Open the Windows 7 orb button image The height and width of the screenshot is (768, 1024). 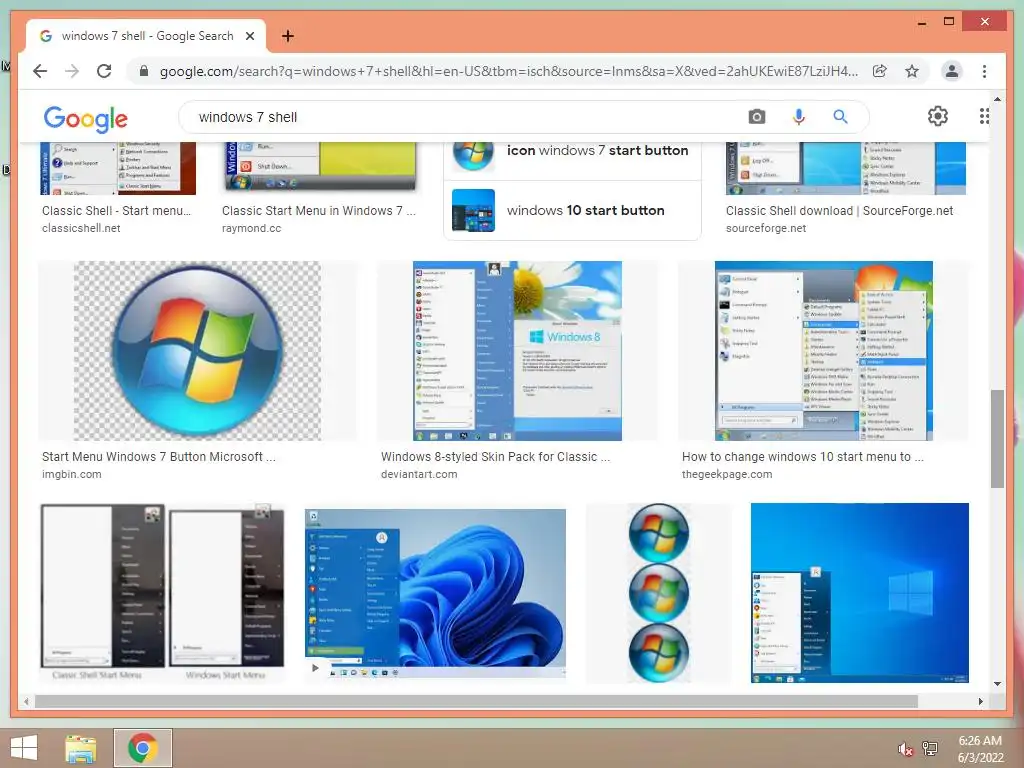[x=197, y=351]
